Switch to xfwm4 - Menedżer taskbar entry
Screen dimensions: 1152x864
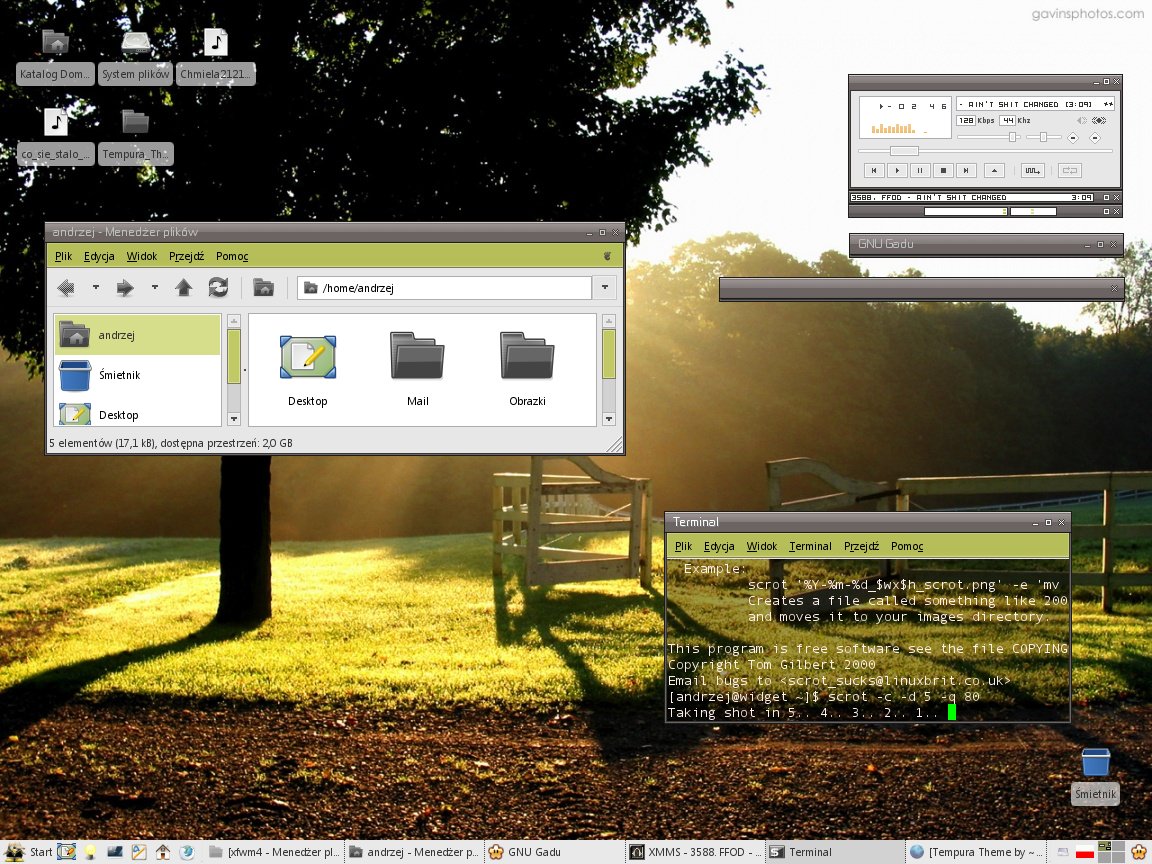pyautogui.click(x=274, y=852)
